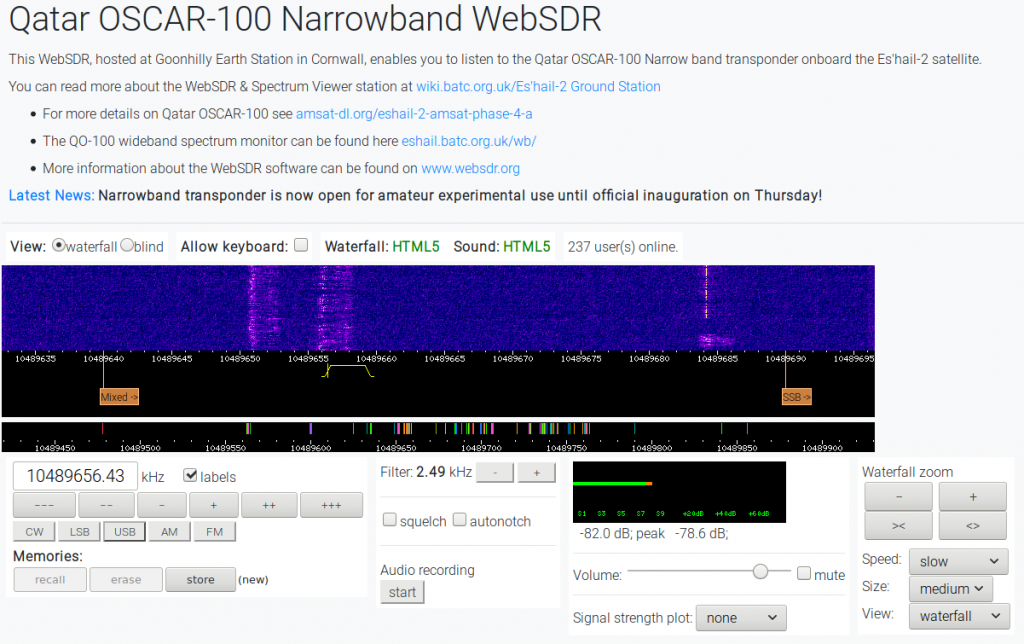Click the waterfall max zoom out <> button

pos(972,526)
